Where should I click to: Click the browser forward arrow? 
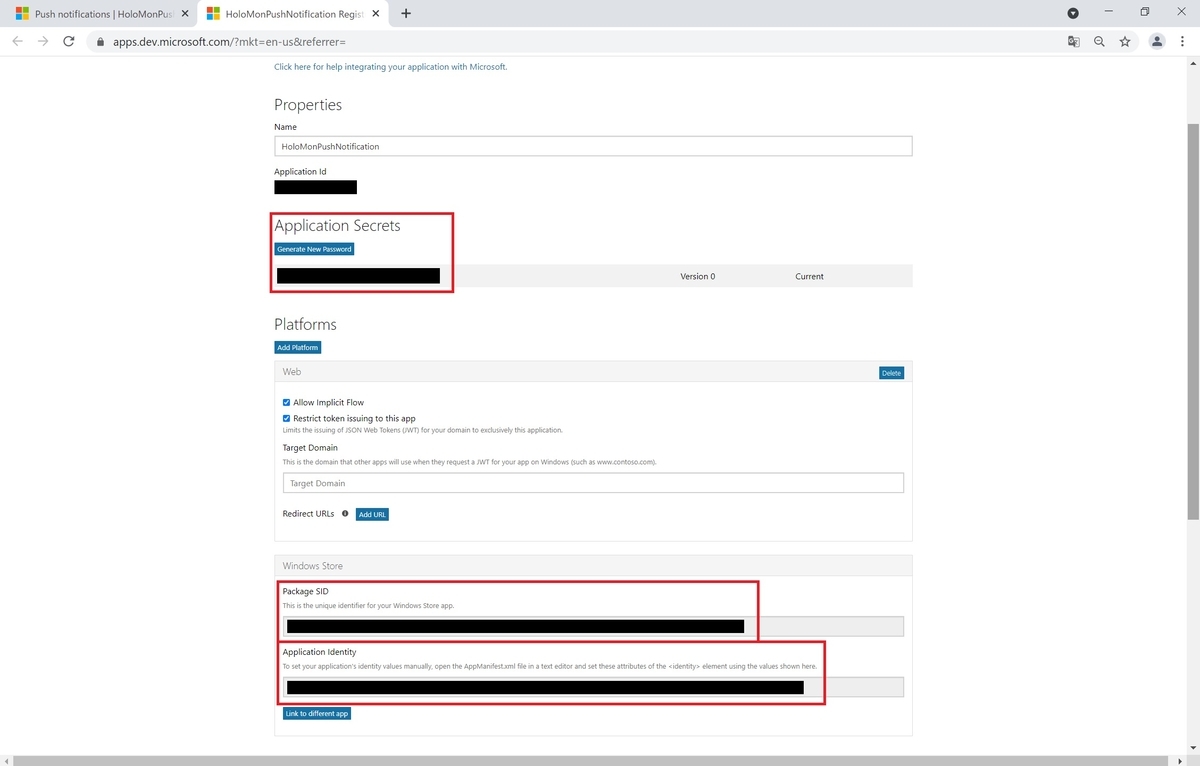point(43,41)
